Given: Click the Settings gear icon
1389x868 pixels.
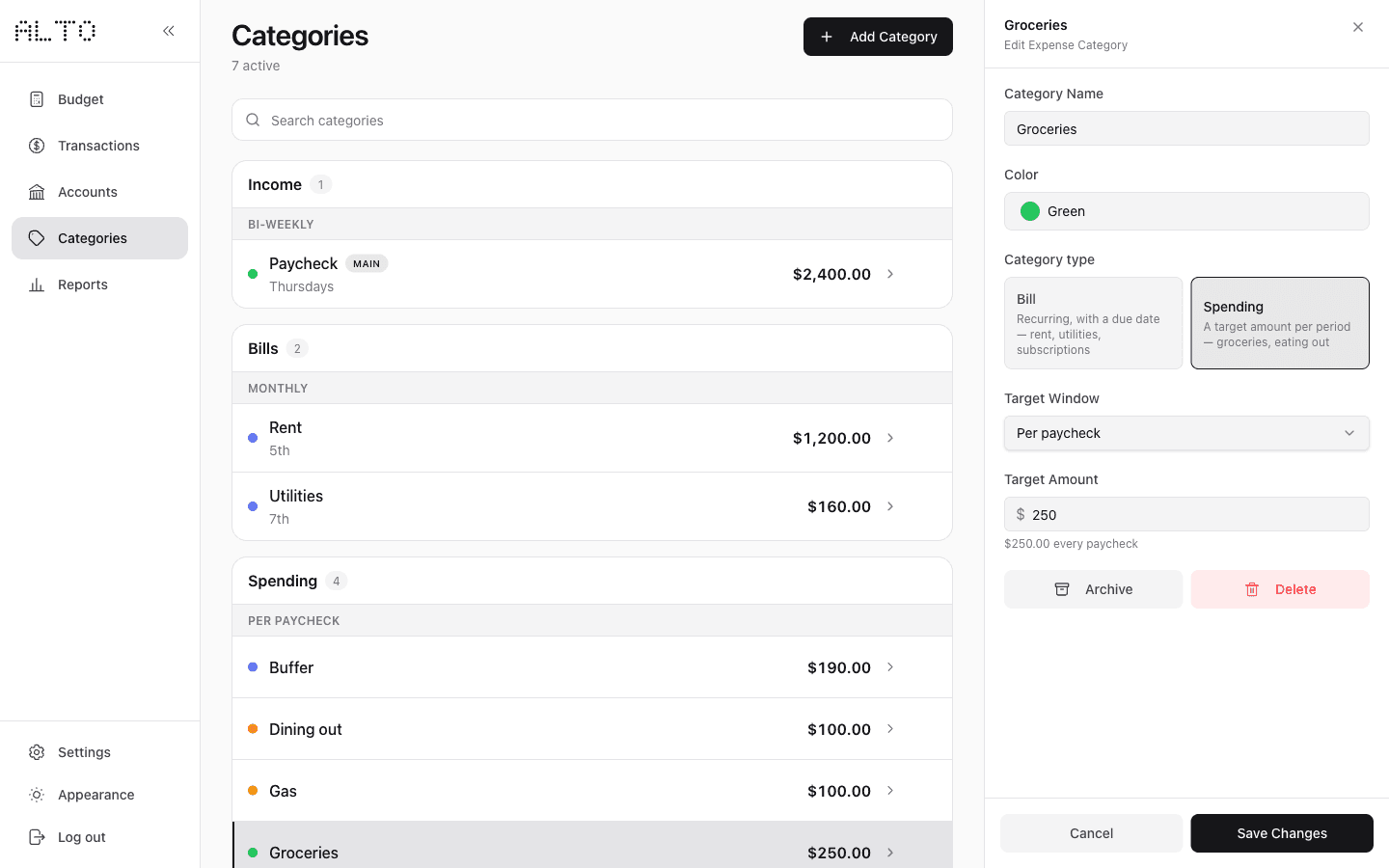Looking at the screenshot, I should pos(37,752).
